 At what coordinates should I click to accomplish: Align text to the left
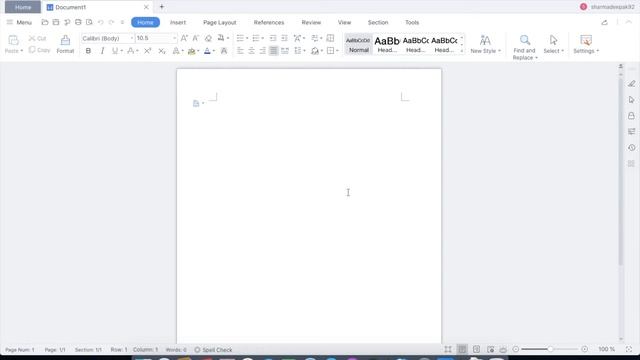coord(240,51)
